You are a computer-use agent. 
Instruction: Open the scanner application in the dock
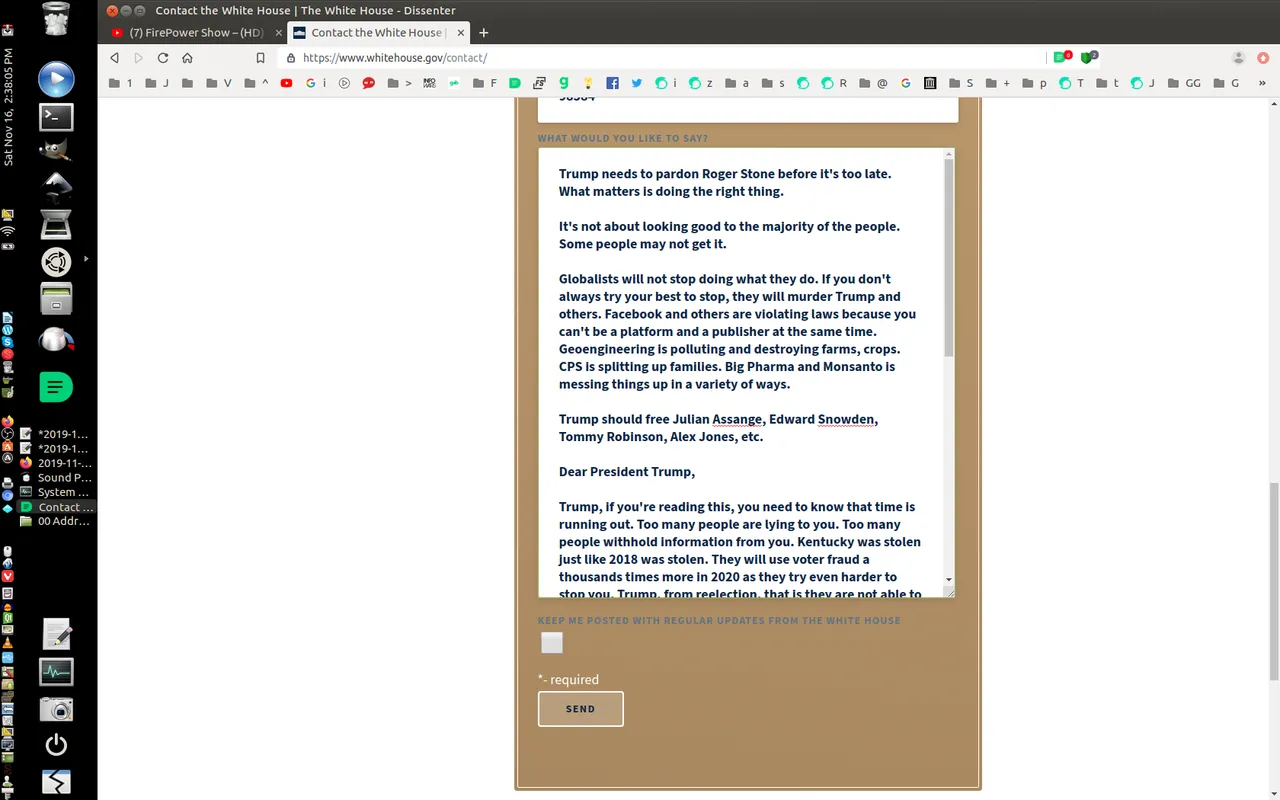[x=56, y=225]
